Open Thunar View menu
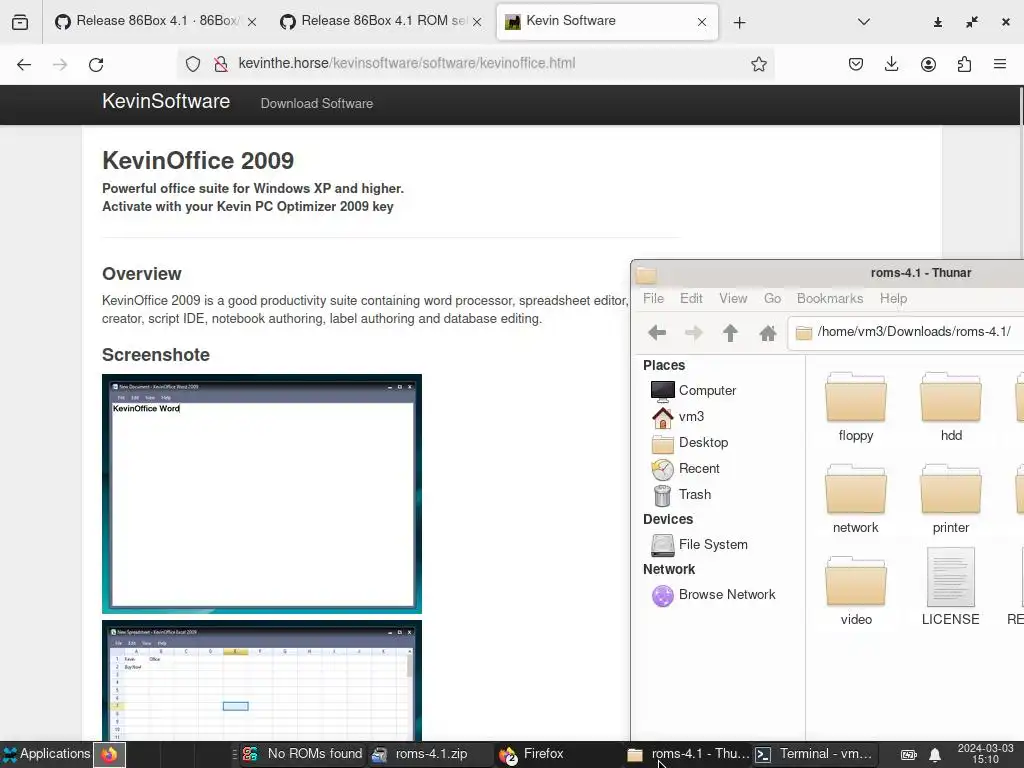1024x768 pixels. coord(733,298)
